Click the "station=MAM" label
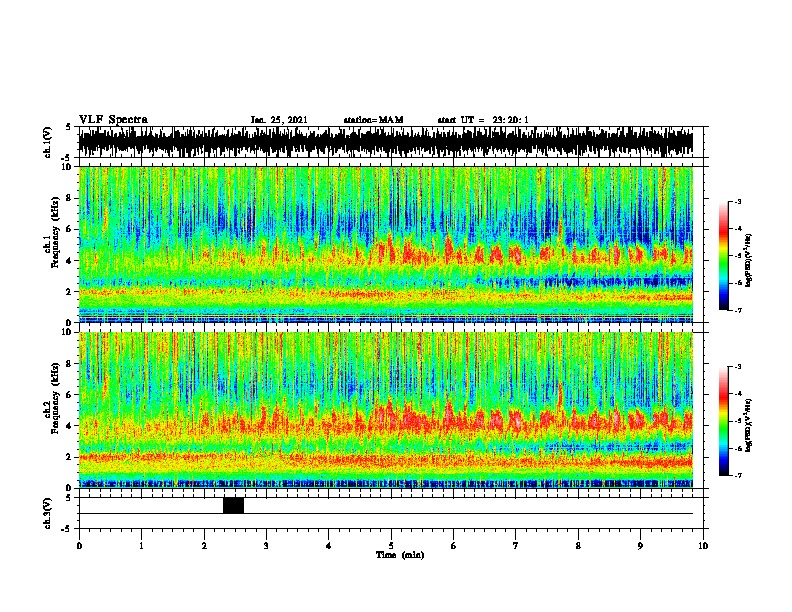 (x=373, y=120)
